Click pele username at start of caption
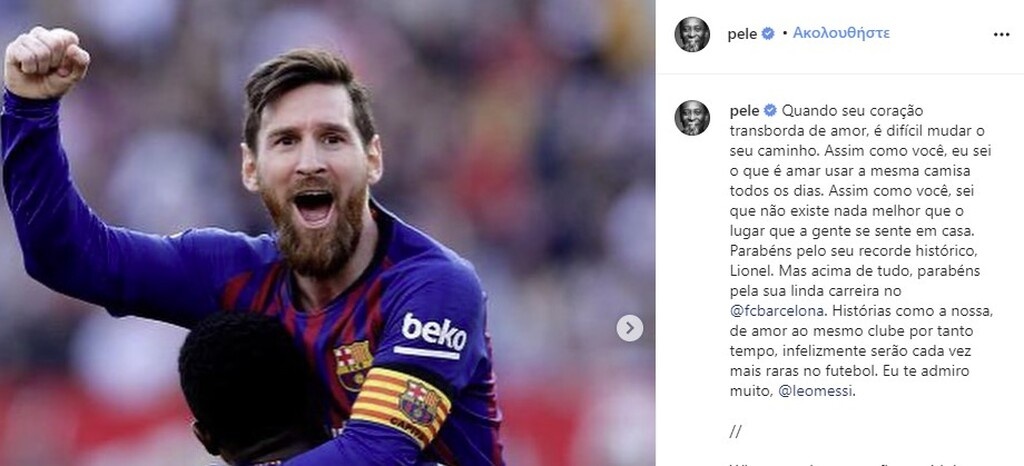The height and width of the screenshot is (466, 1024). click(x=745, y=110)
